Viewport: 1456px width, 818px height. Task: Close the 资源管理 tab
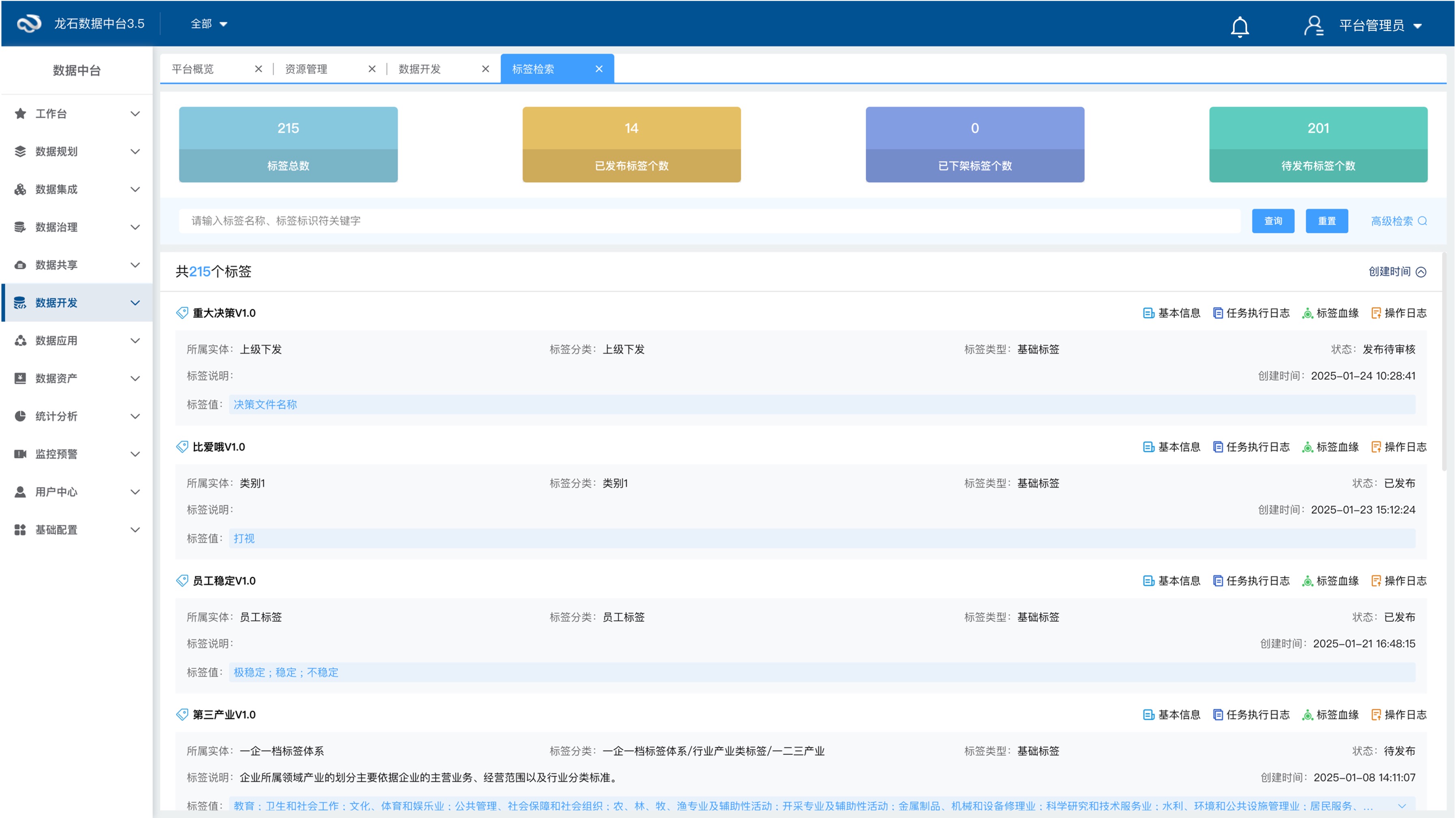coord(372,69)
